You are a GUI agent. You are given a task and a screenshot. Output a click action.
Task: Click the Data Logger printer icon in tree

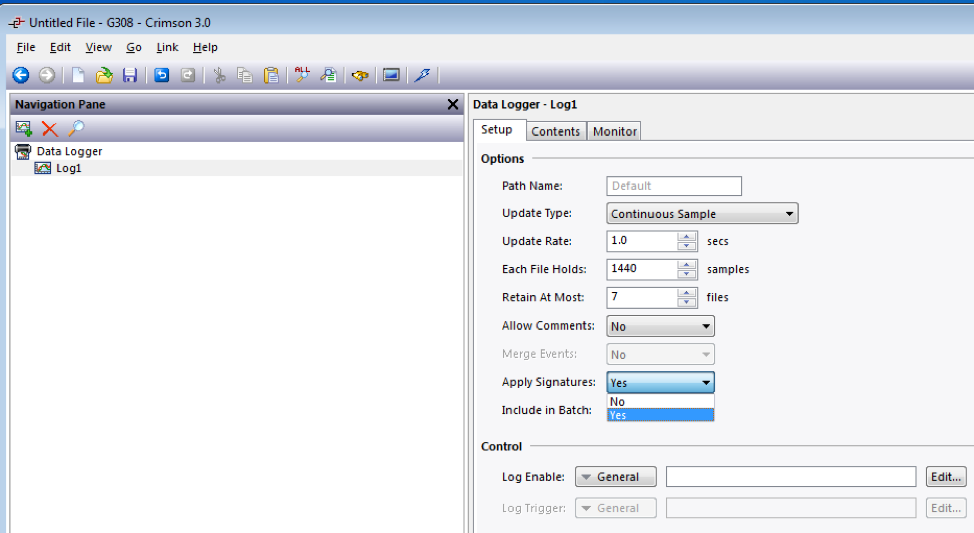point(23,151)
